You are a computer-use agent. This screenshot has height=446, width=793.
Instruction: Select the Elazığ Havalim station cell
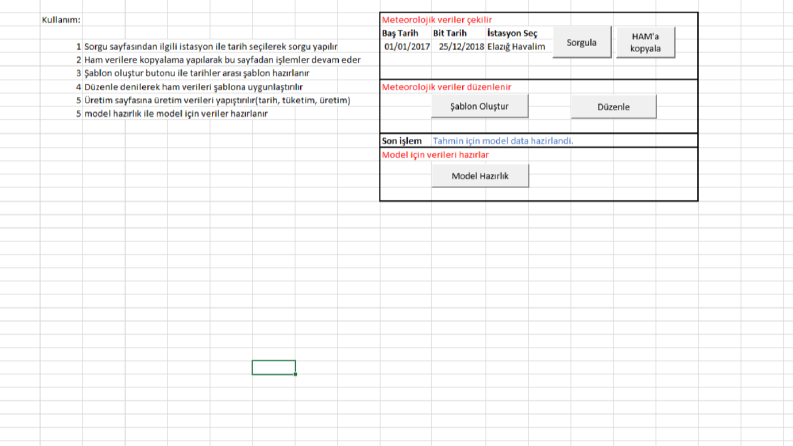[x=516, y=47]
